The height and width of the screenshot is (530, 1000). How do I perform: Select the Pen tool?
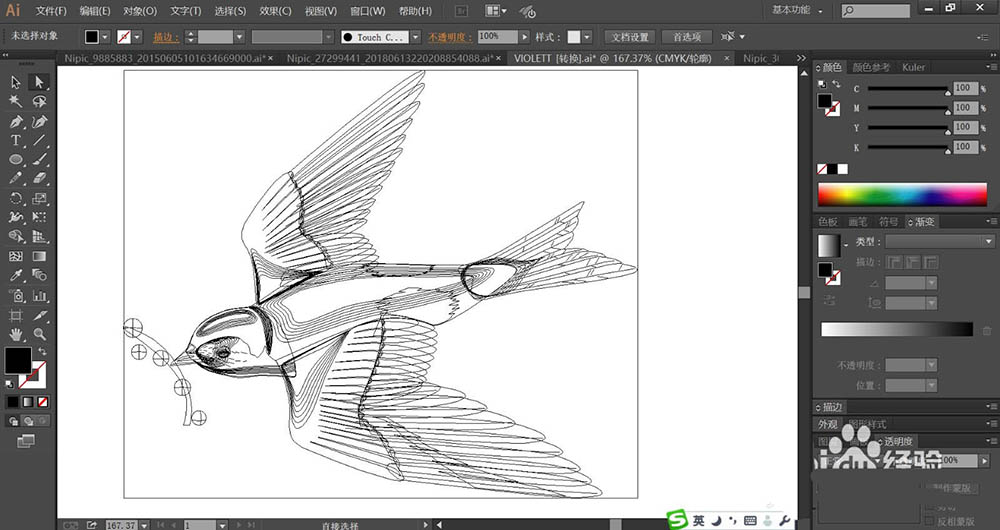tap(16, 121)
